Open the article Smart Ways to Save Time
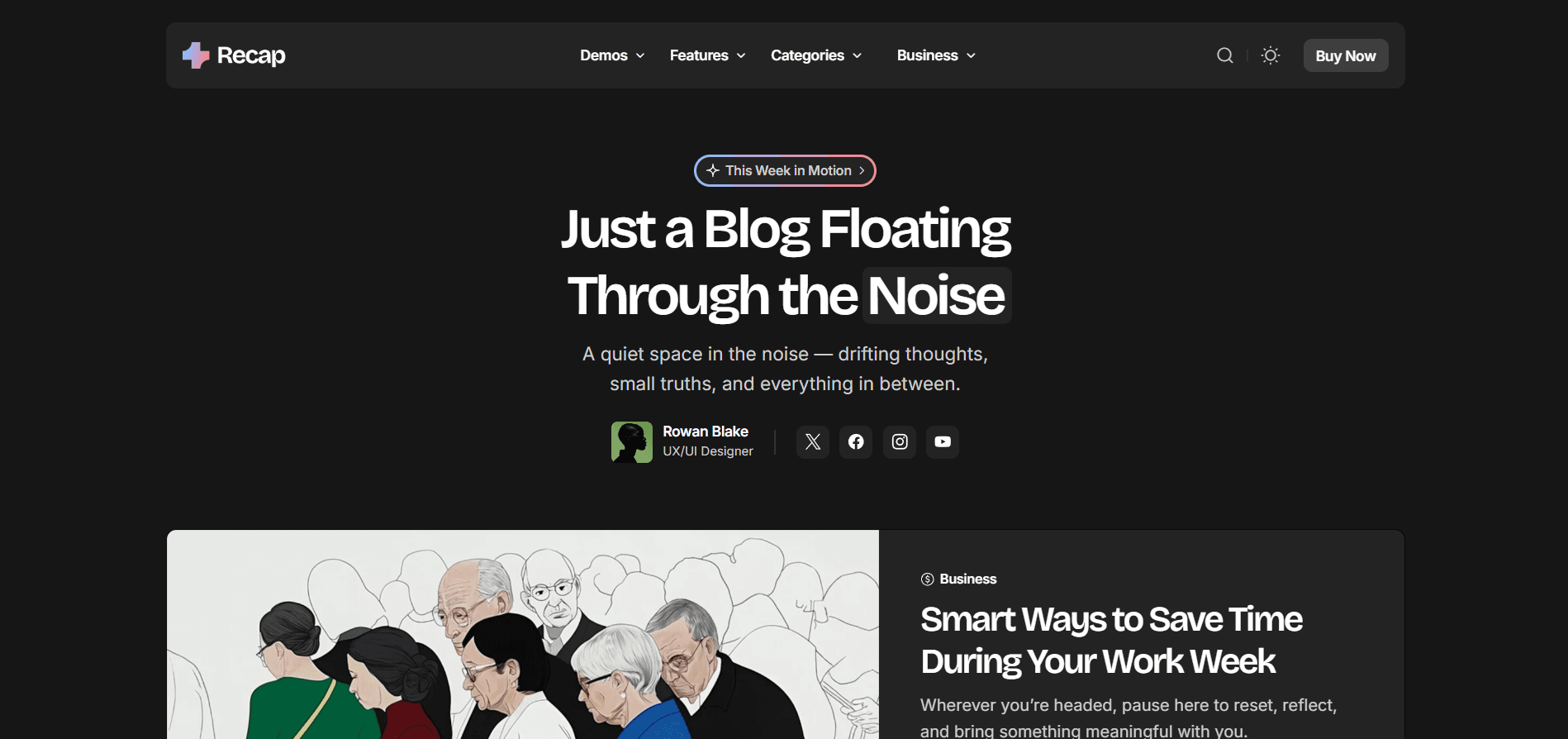 (1111, 641)
